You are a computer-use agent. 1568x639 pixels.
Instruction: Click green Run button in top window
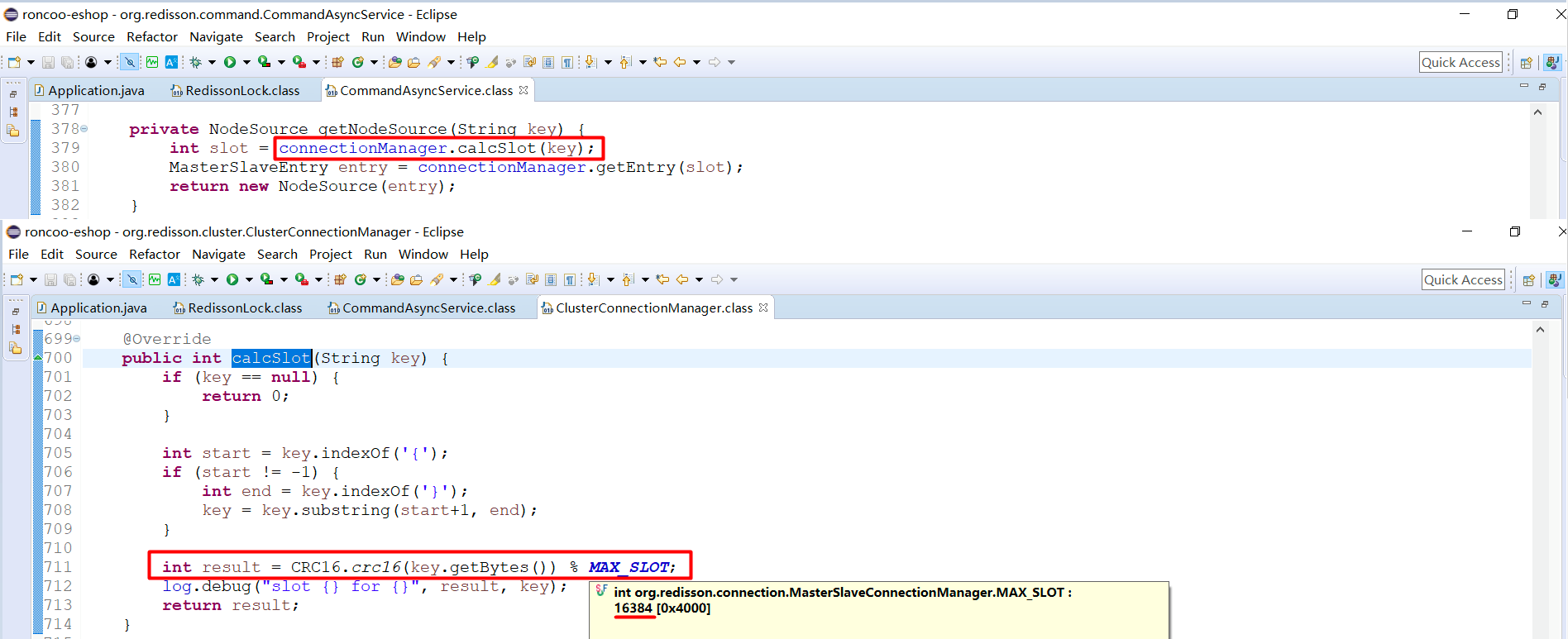[x=230, y=62]
